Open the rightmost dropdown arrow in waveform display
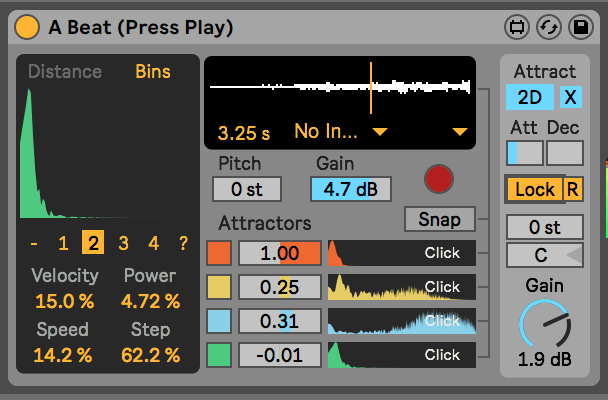608x400 pixels. pos(459,132)
